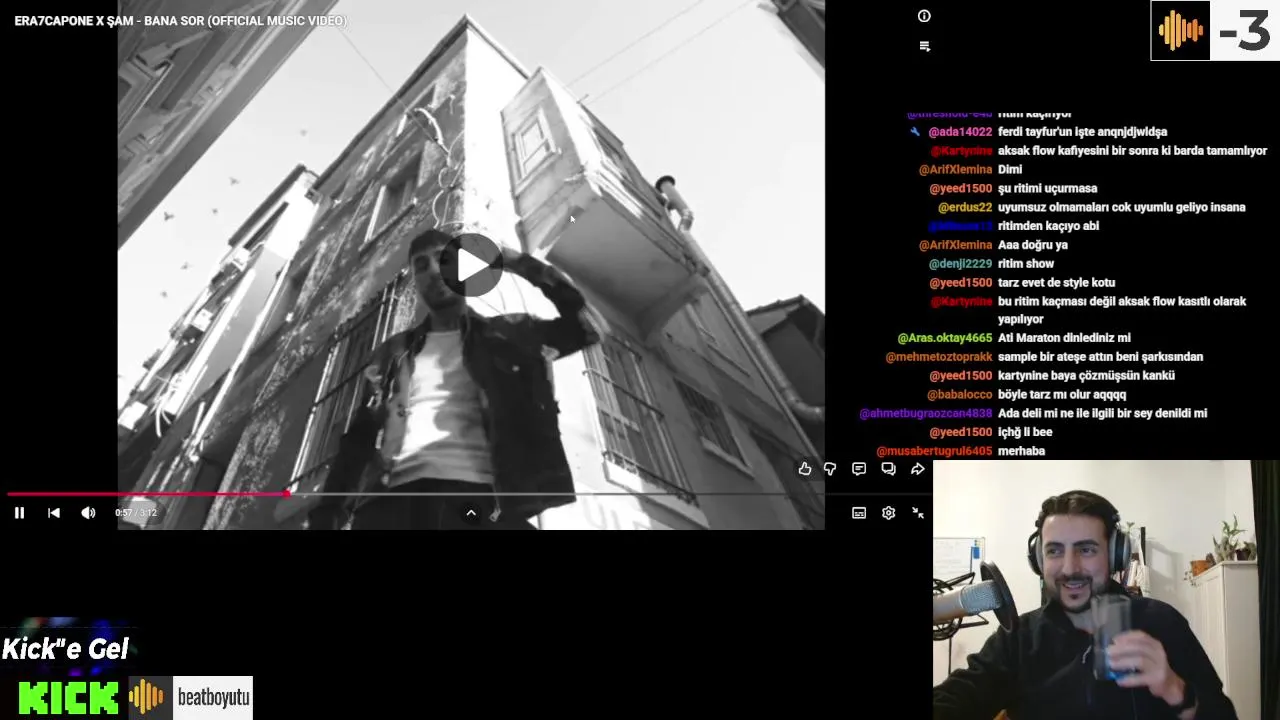Screen dimensions: 1280x720
Task: Click chat message "ritimden kaçıyo abi"
Action: tap(1048, 227)
